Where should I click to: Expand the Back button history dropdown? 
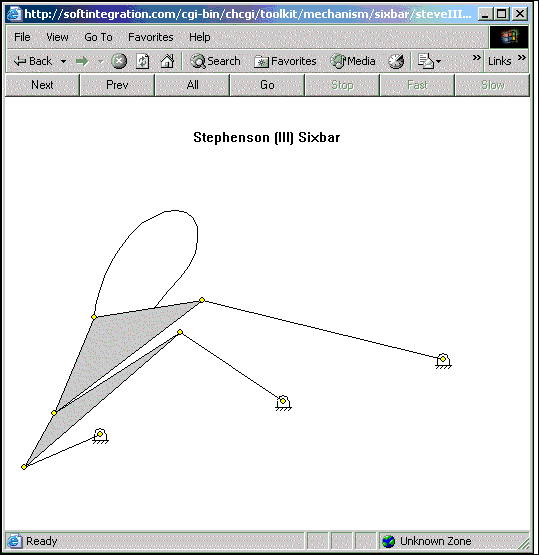(63, 62)
